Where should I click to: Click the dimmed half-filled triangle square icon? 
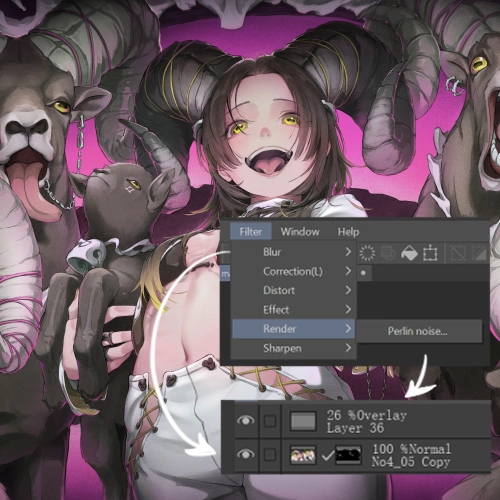pos(479,253)
